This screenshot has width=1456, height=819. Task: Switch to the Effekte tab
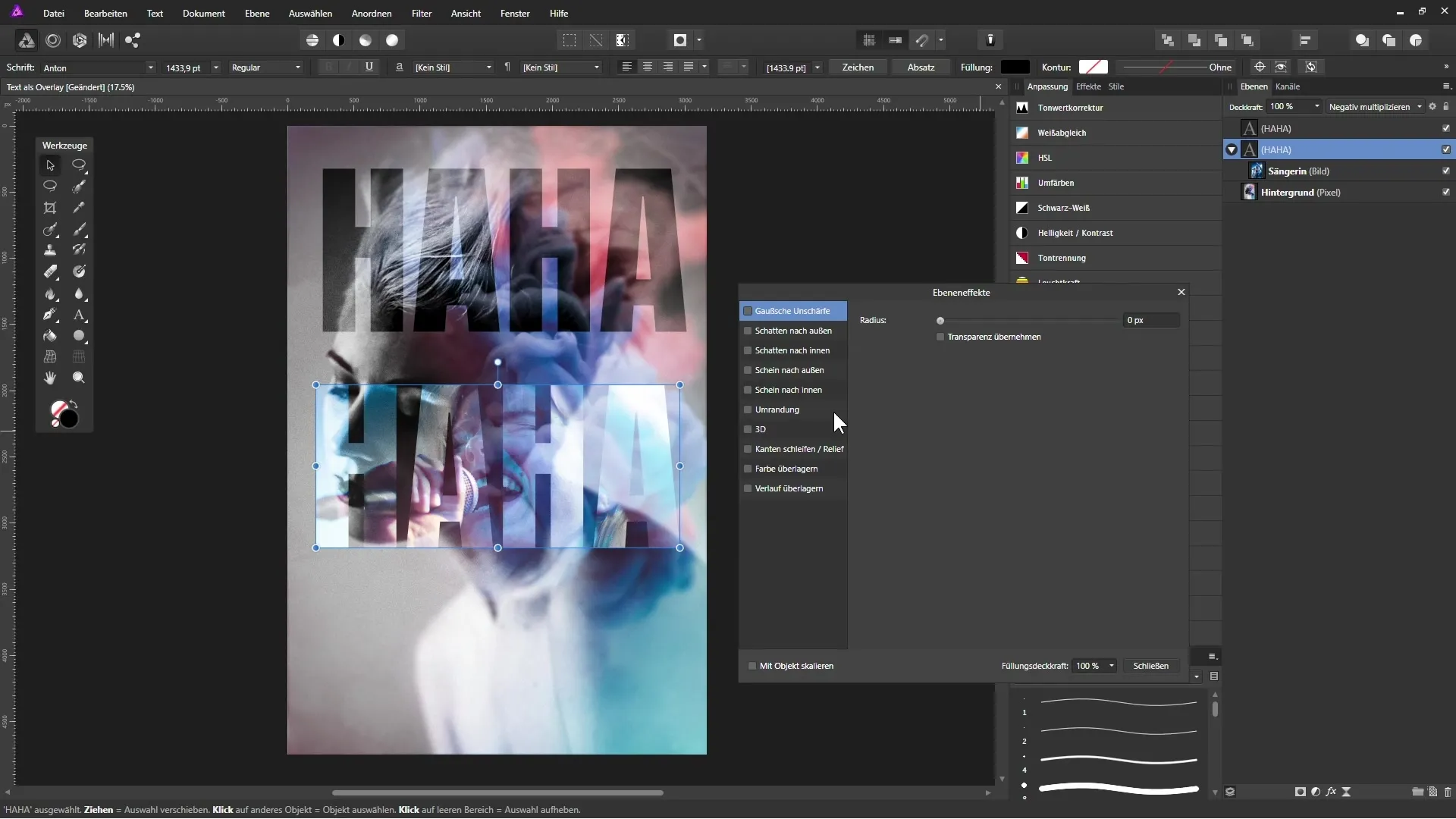click(1088, 86)
